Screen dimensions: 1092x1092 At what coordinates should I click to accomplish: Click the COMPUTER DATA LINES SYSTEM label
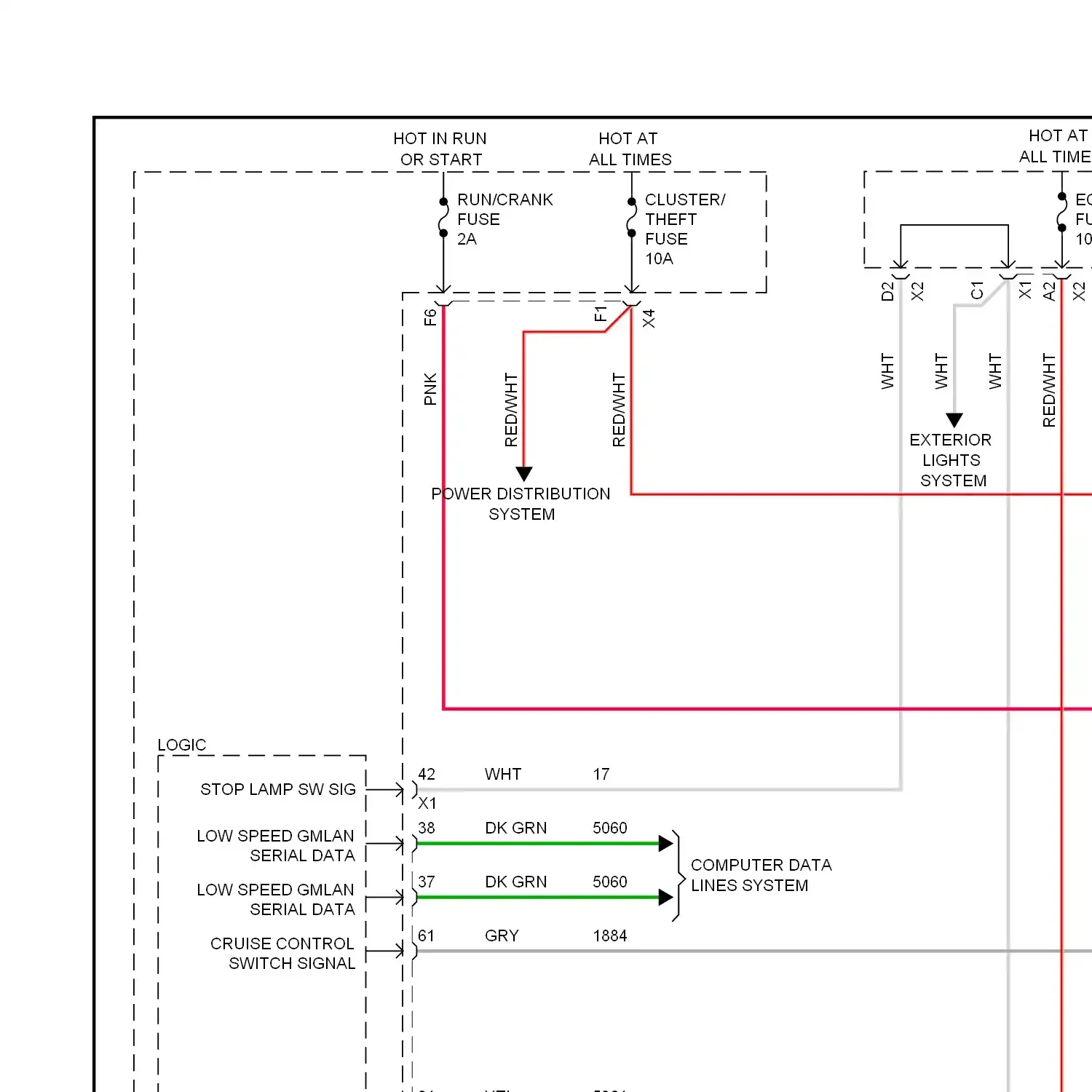point(761,875)
